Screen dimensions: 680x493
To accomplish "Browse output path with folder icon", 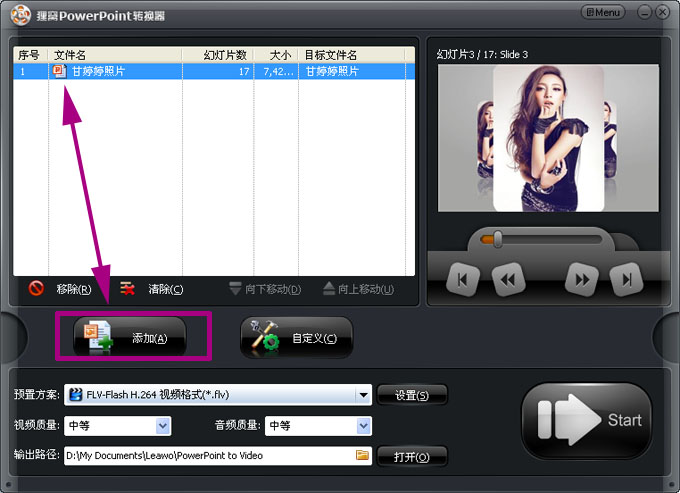I will pyautogui.click(x=362, y=456).
